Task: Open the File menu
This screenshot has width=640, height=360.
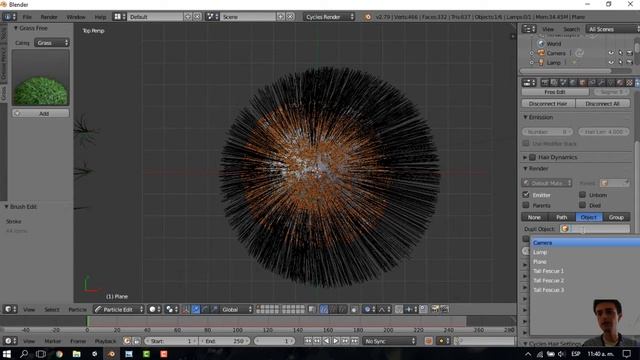Action: point(27,17)
